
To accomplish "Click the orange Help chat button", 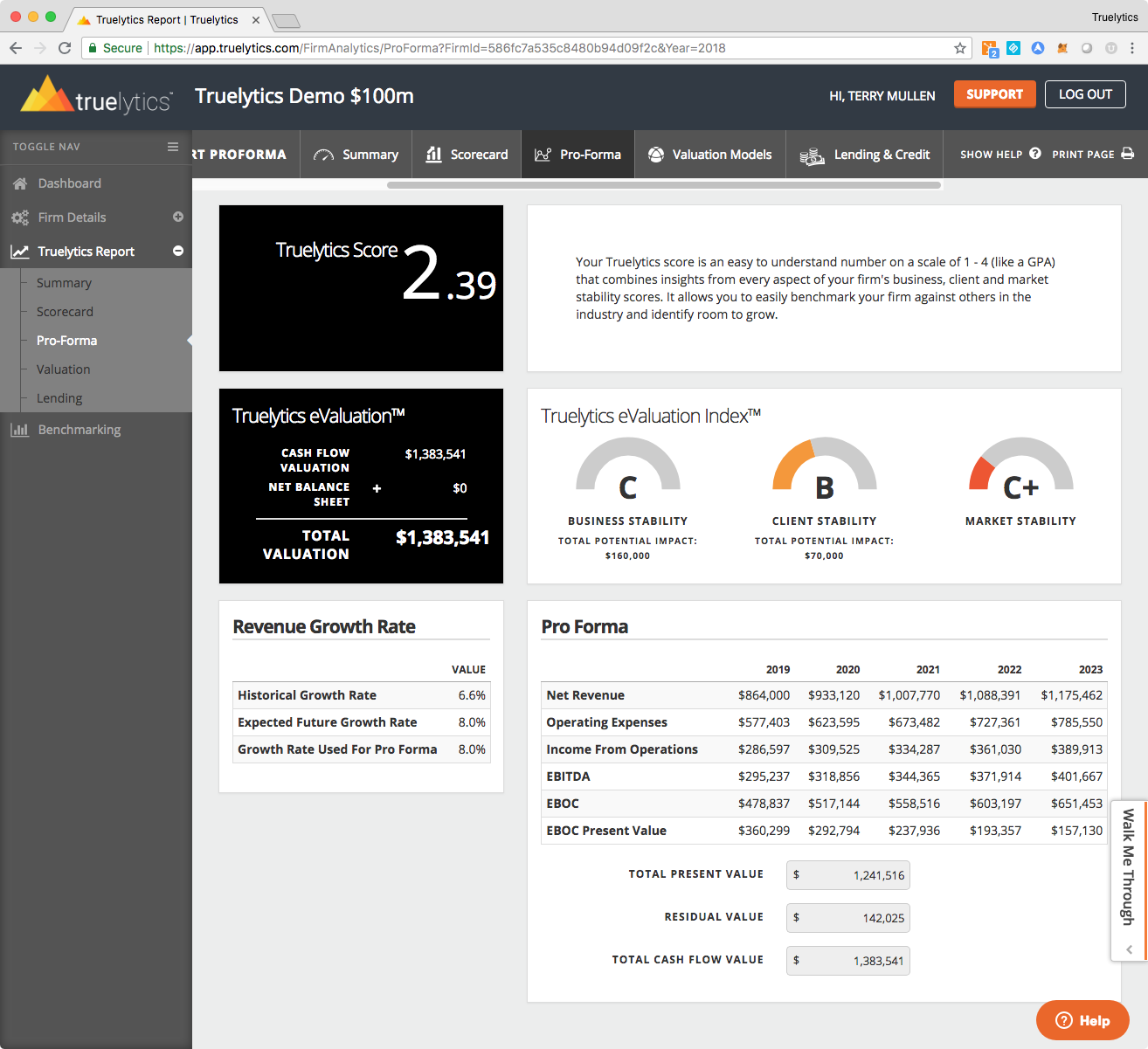I will point(1082,1020).
